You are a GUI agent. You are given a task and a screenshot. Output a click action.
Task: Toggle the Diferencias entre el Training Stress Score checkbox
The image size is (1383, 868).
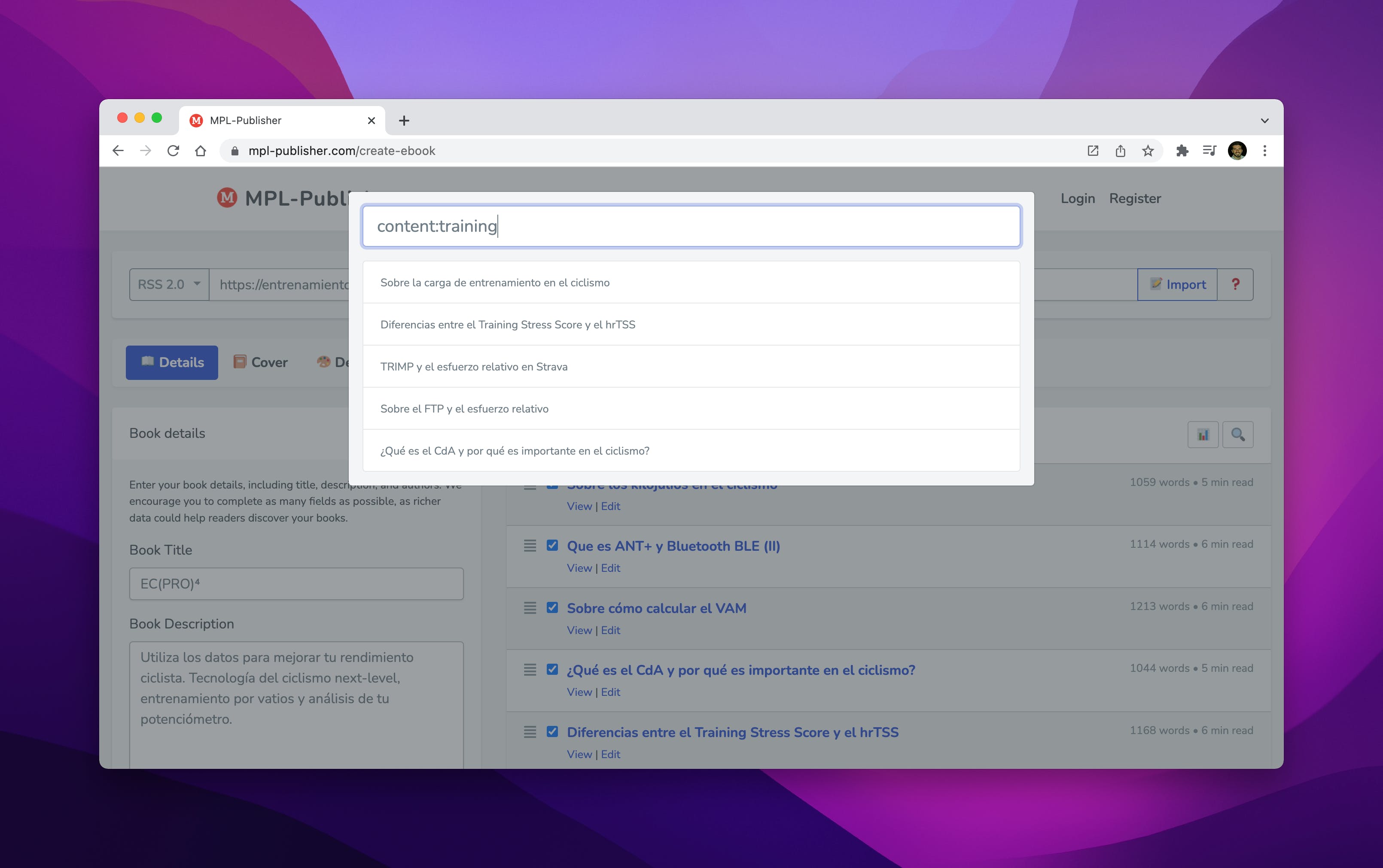point(552,731)
